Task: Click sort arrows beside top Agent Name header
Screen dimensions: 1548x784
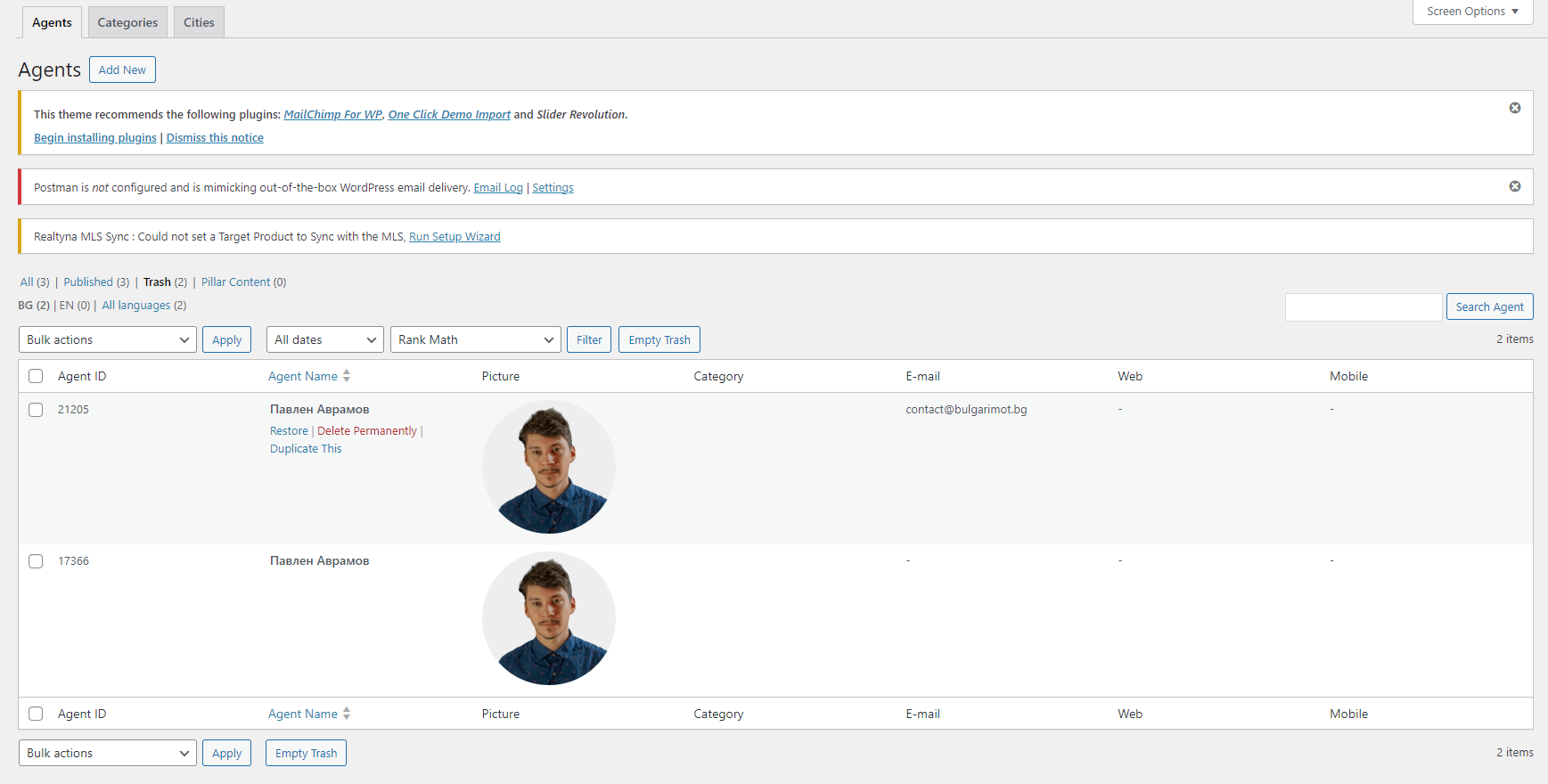Action: [x=347, y=376]
